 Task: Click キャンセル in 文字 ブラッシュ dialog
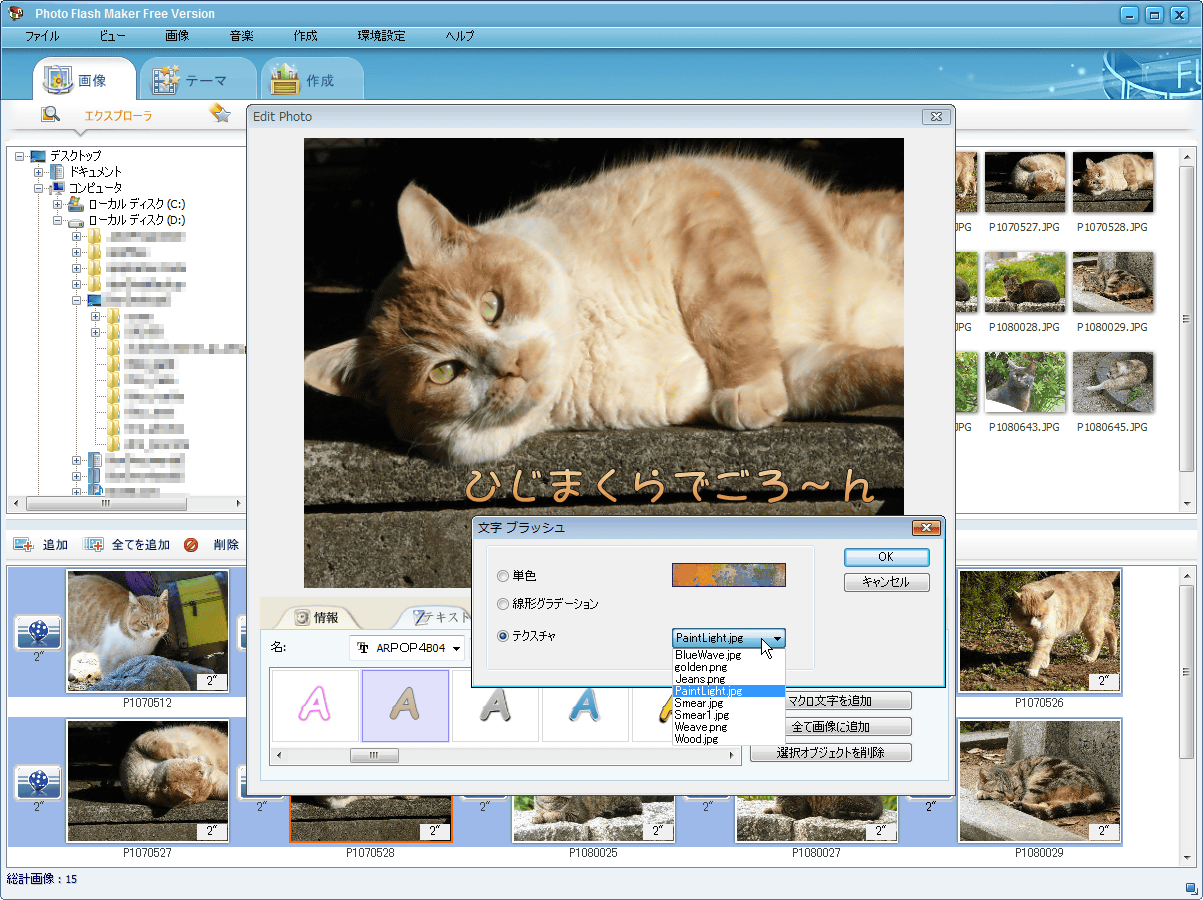[x=886, y=582]
